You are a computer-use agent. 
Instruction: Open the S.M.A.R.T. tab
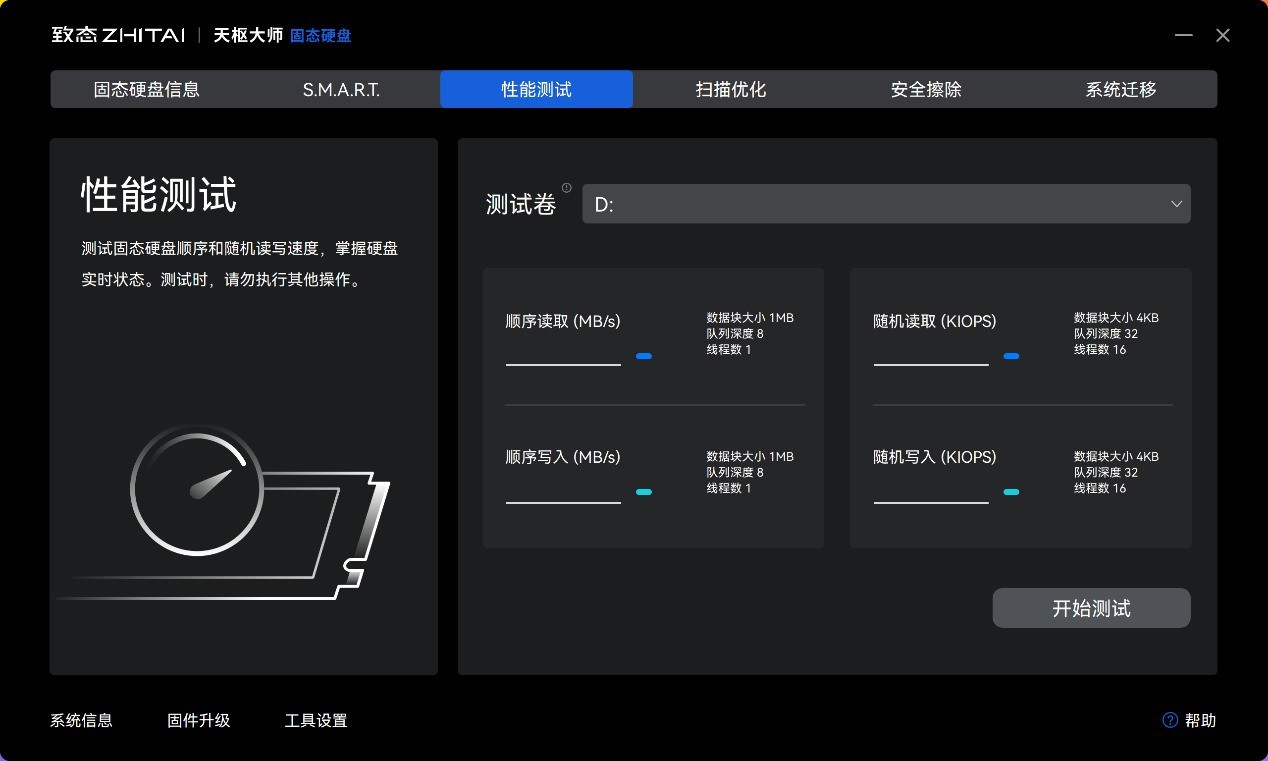click(x=341, y=89)
